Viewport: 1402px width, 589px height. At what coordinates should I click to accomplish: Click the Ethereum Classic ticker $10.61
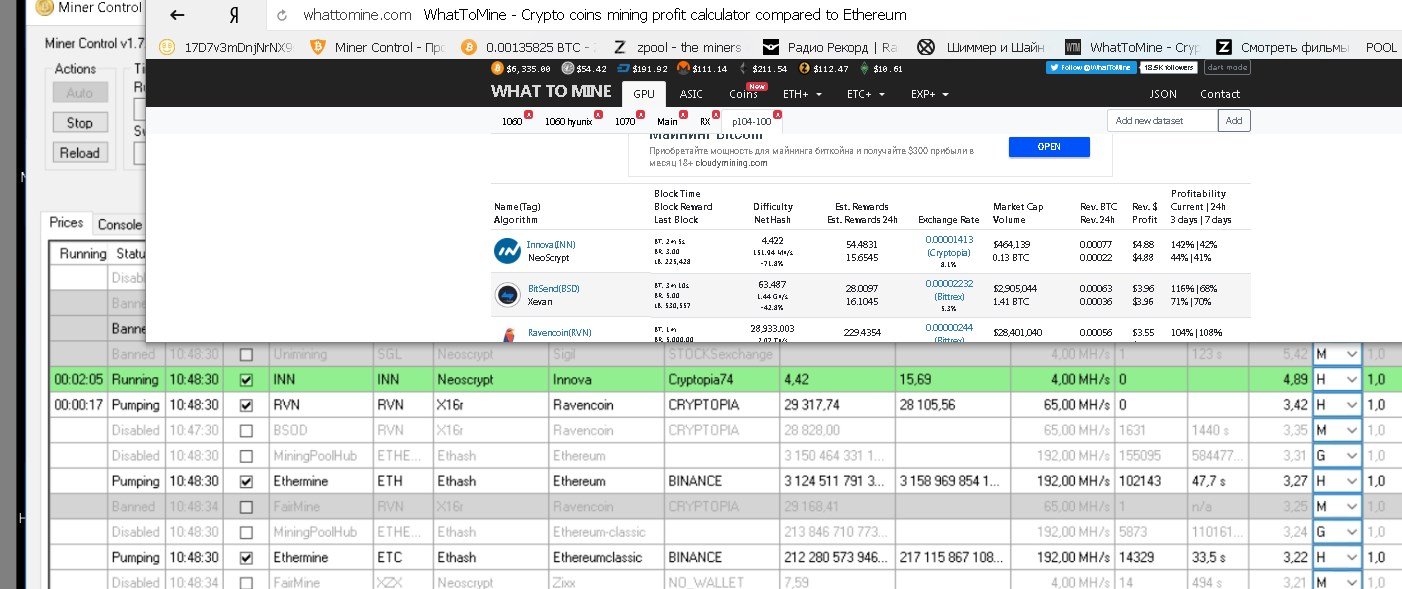882,69
